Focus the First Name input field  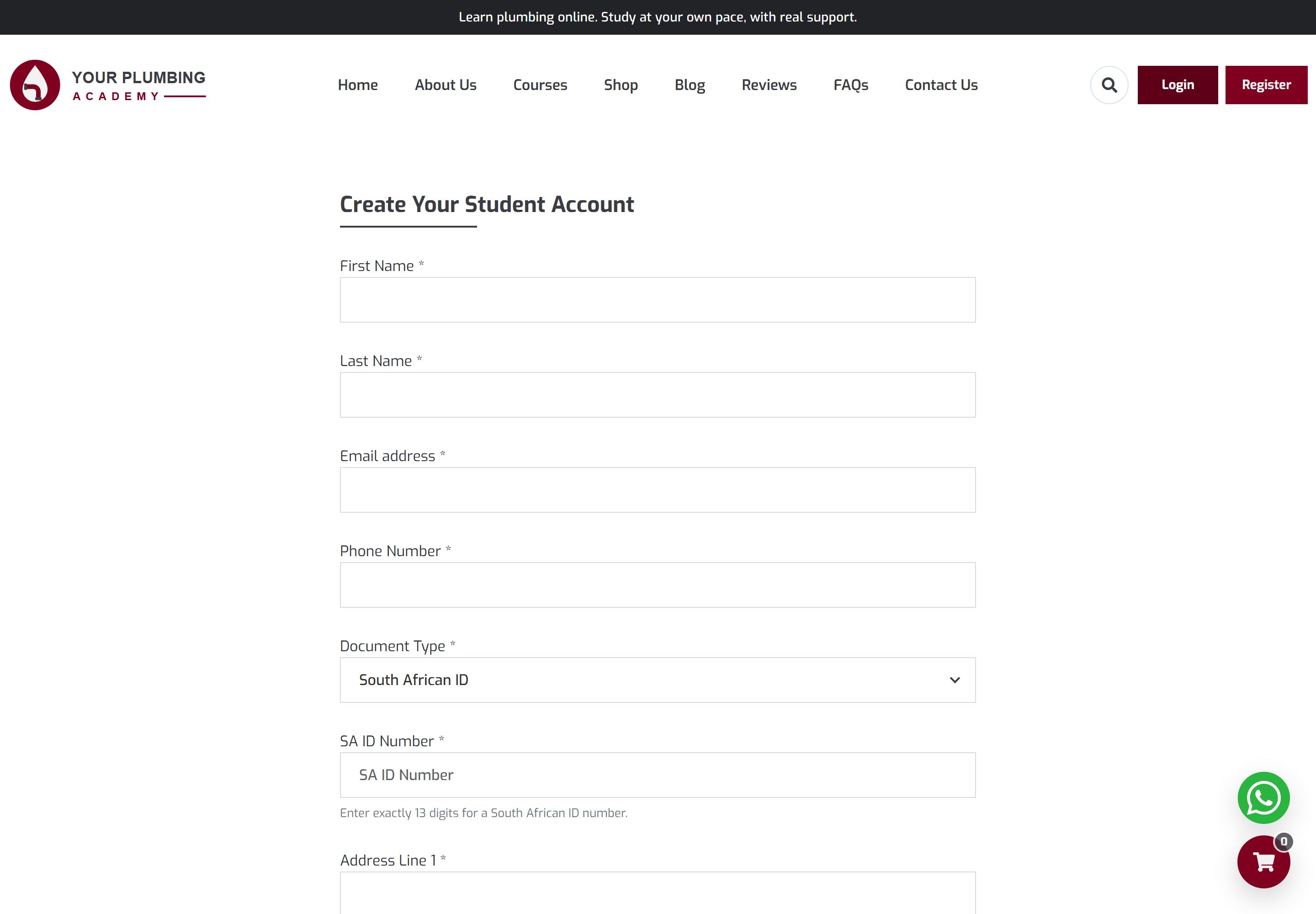tap(658, 300)
